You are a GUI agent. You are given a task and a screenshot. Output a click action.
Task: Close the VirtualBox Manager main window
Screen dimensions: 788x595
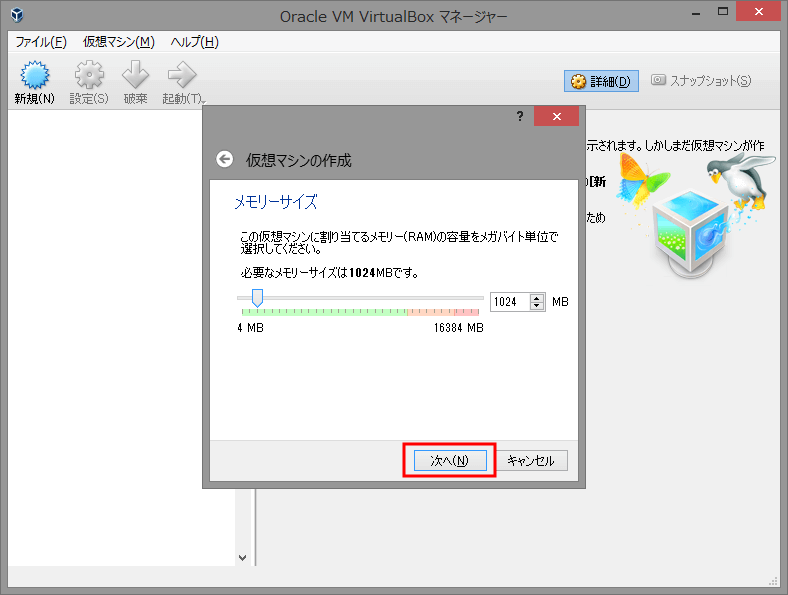coord(758,11)
